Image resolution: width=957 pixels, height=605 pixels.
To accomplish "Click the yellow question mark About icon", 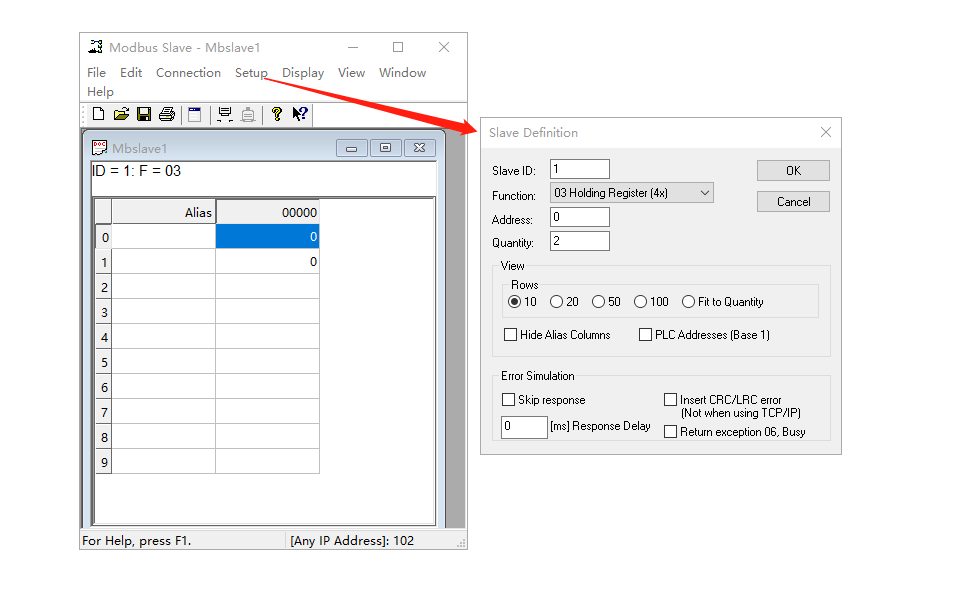I will [277, 114].
